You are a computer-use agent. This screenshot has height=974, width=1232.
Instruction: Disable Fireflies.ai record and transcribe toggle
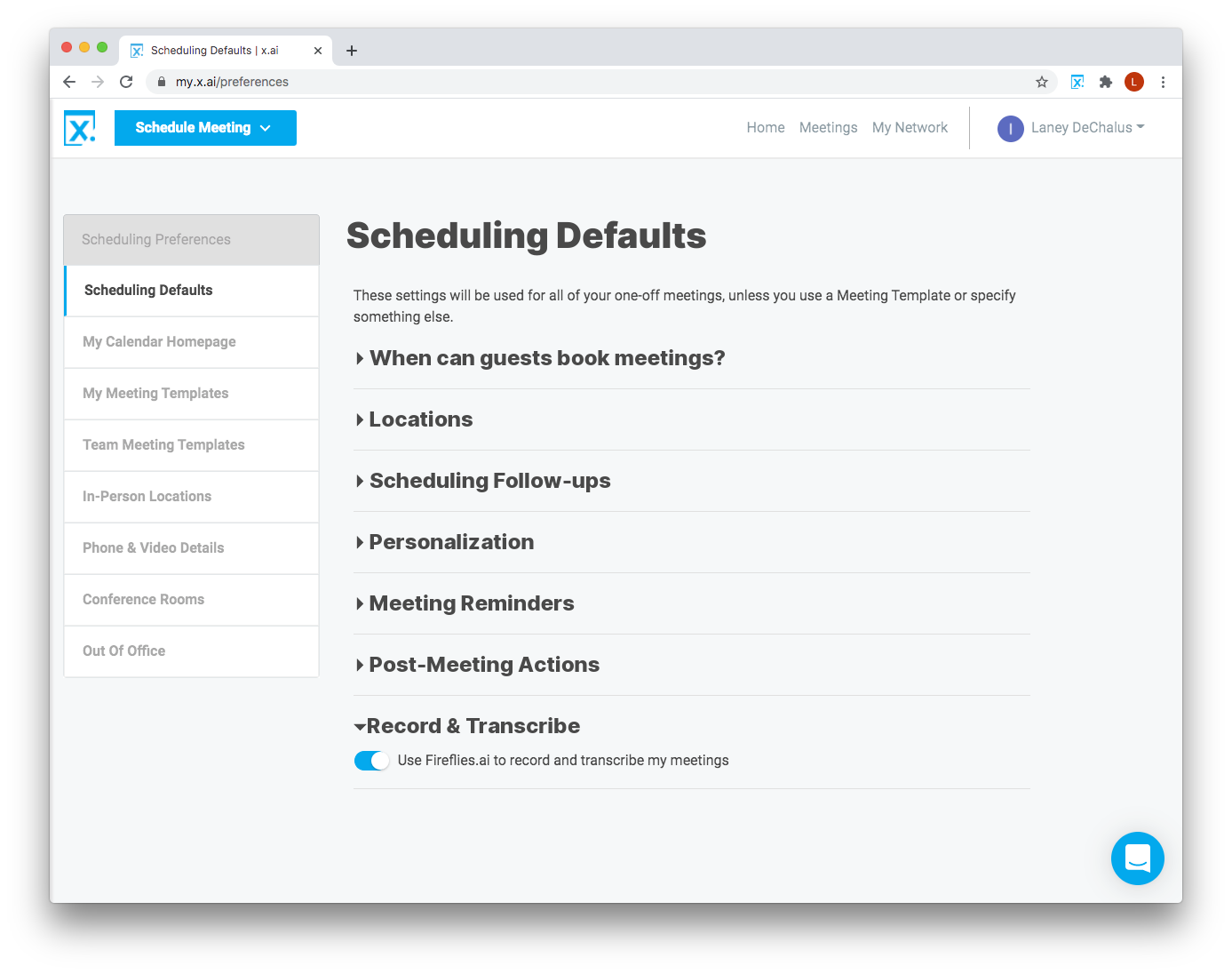tap(371, 761)
